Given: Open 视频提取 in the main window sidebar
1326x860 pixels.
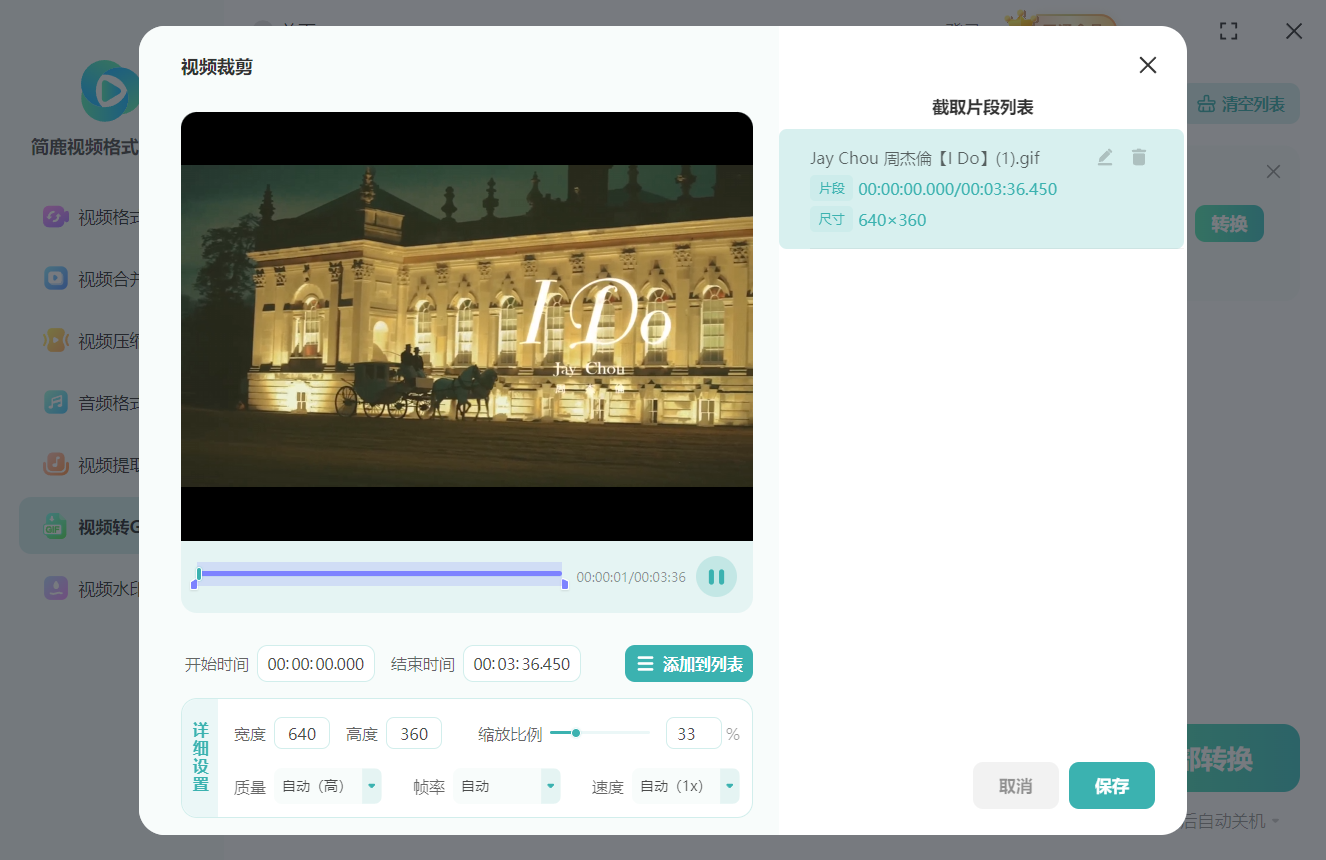Looking at the screenshot, I should click(x=91, y=465).
